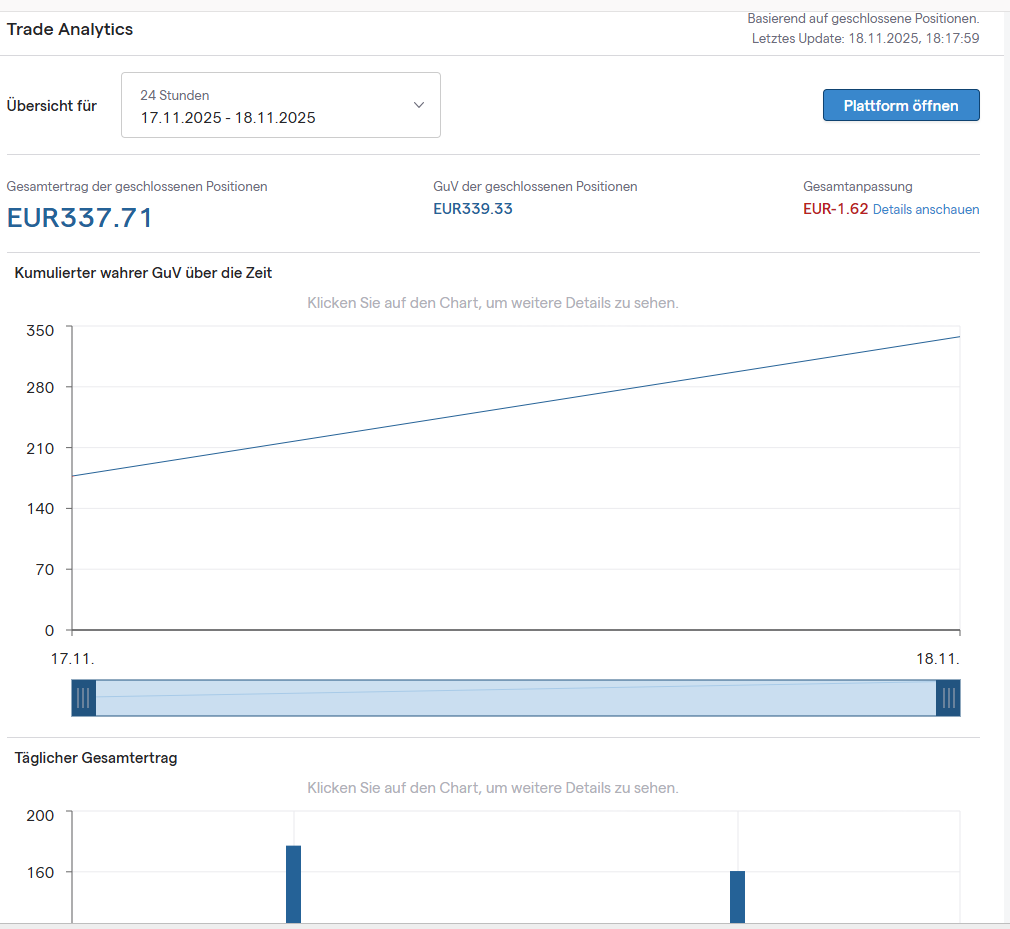This screenshot has width=1010, height=929.
Task: Open the 24 Stunden time range dropdown
Action: click(x=280, y=106)
